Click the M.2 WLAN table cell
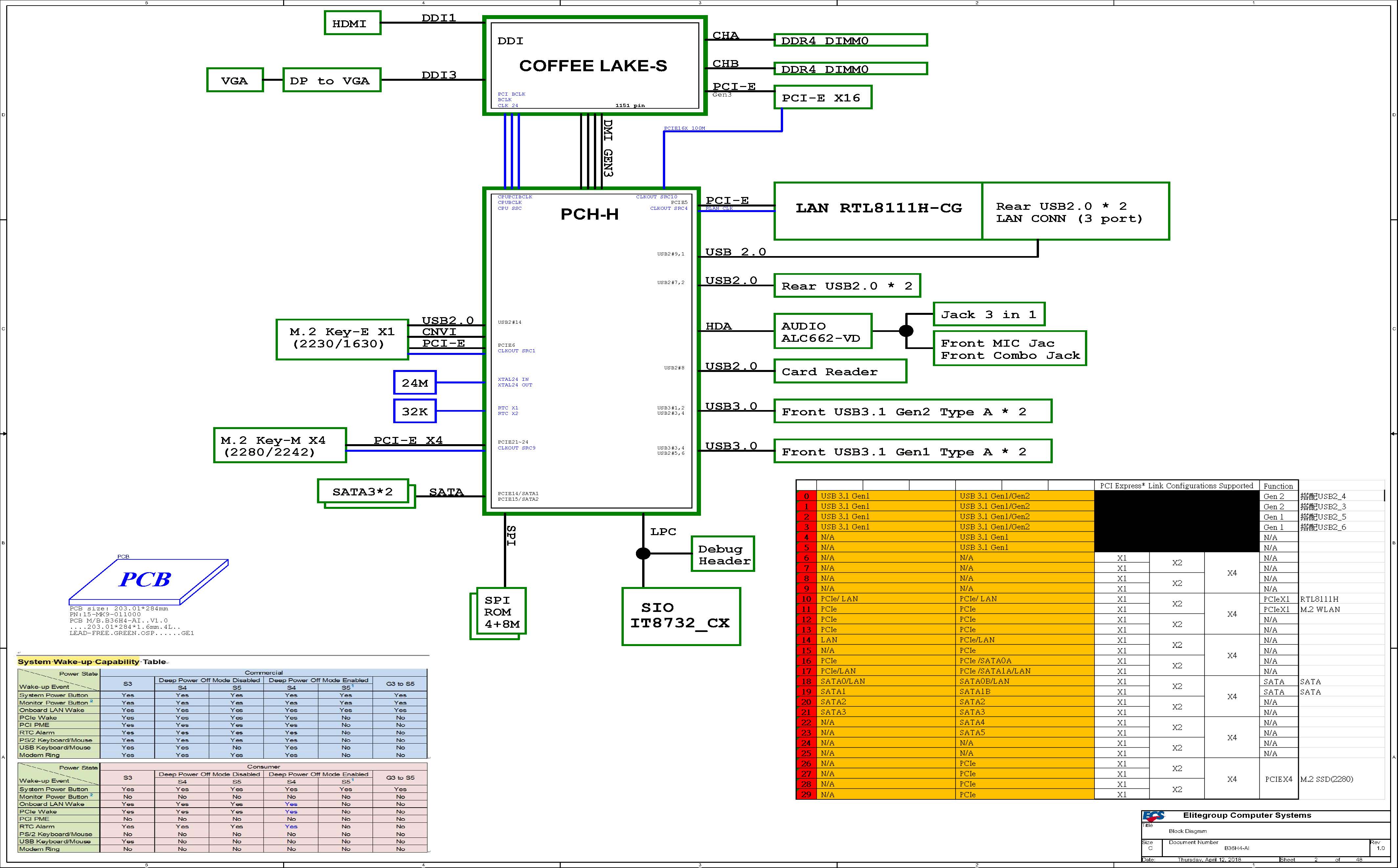This screenshot has height=868, width=1398. [1320, 609]
